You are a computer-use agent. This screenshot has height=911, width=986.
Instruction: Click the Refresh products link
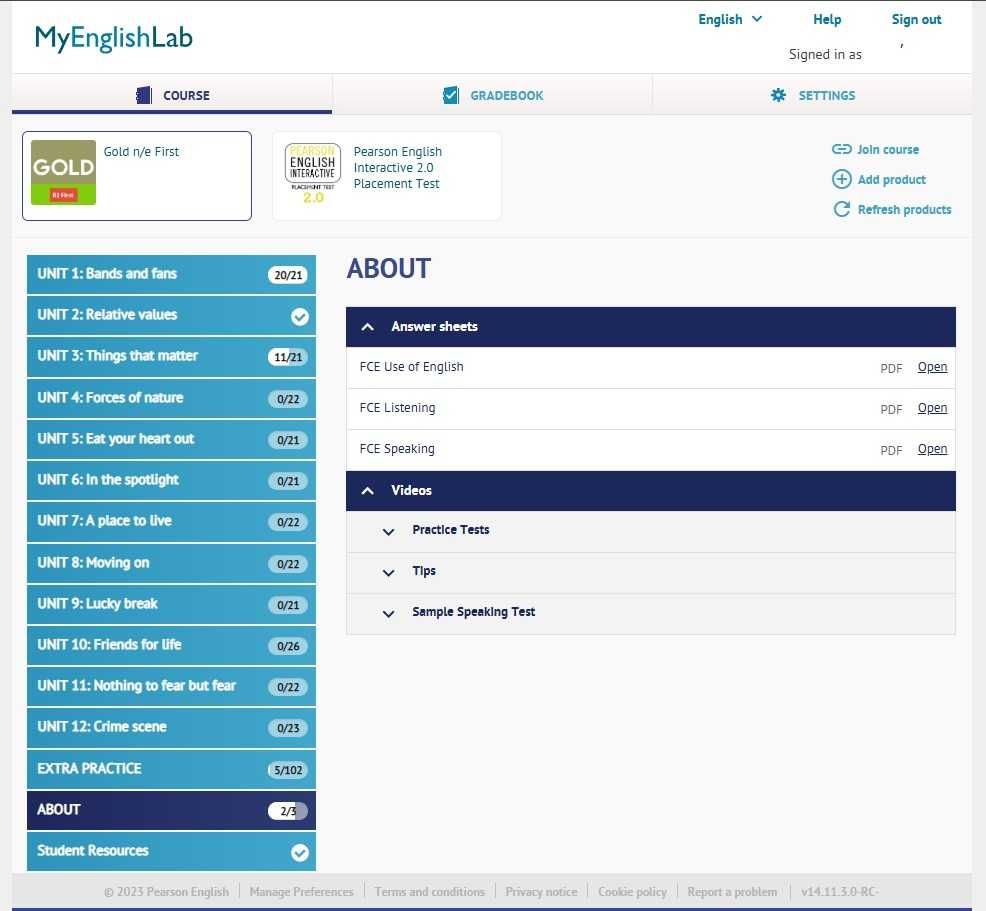click(x=904, y=210)
